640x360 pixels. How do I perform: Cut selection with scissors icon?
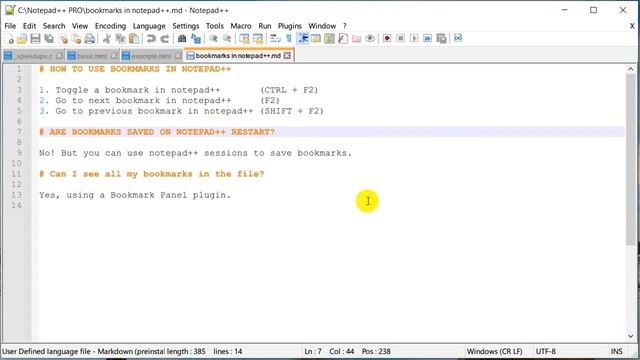(x=107, y=39)
